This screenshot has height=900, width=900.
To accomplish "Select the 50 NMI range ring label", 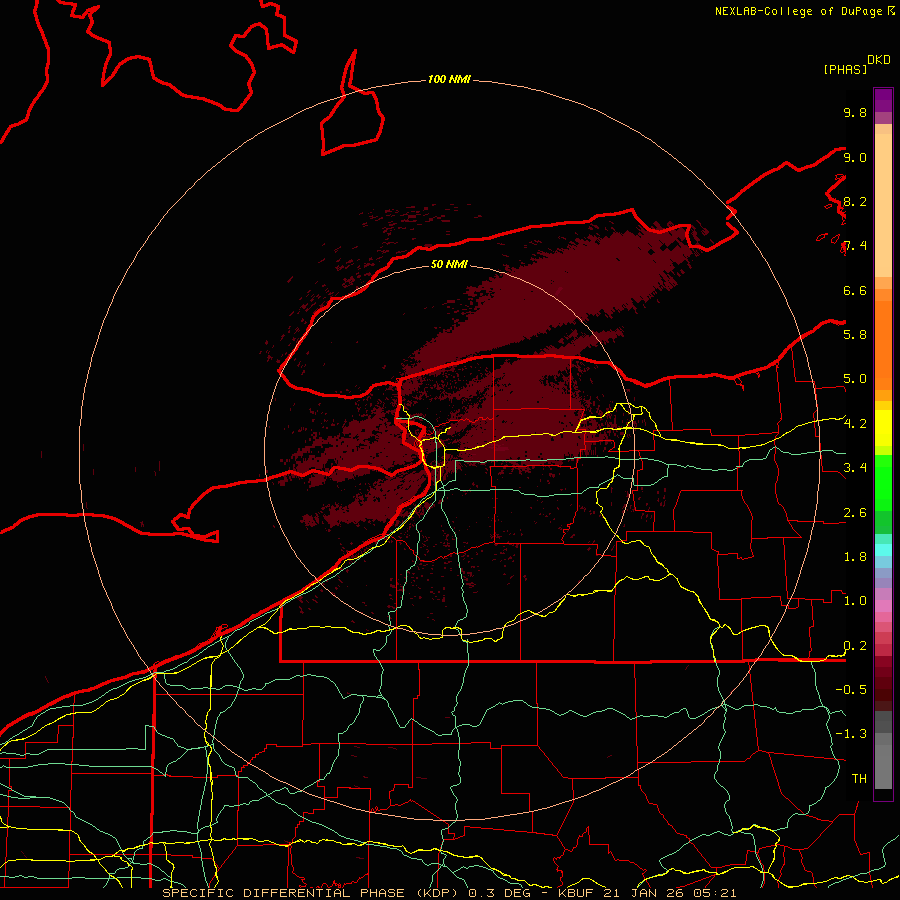I will click(x=449, y=264).
